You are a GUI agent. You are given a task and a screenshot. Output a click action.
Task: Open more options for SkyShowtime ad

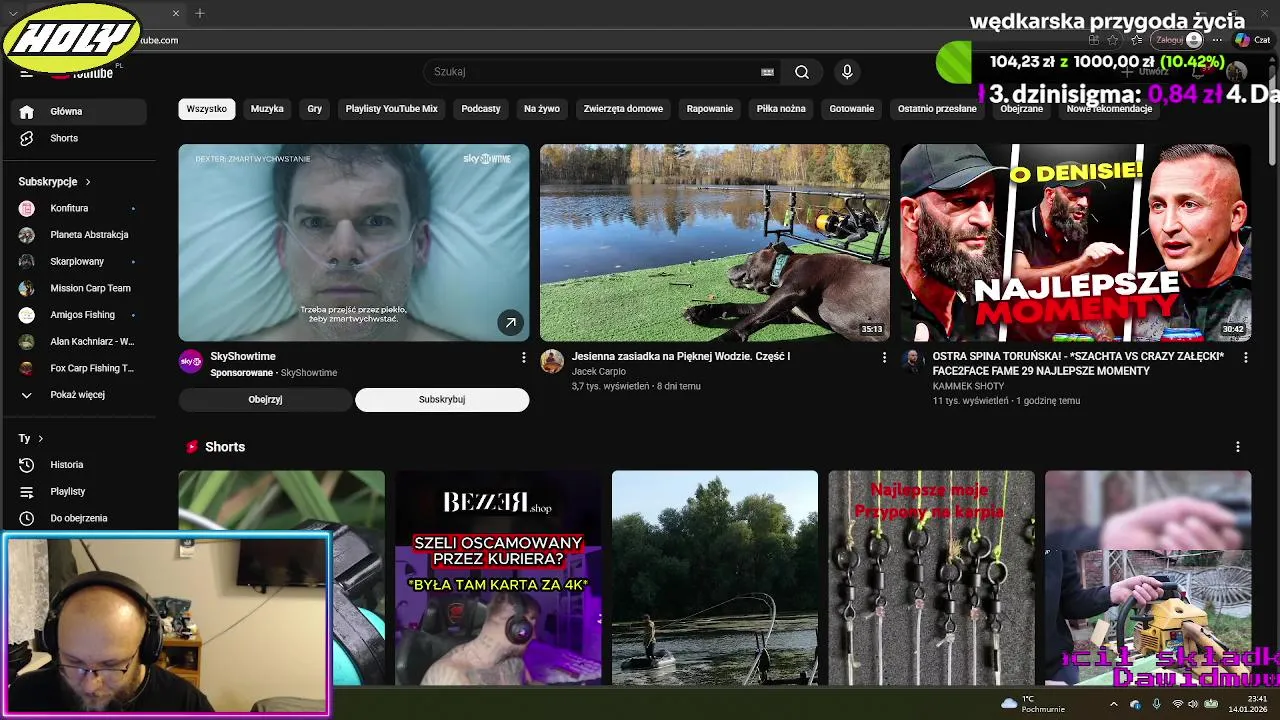523,357
